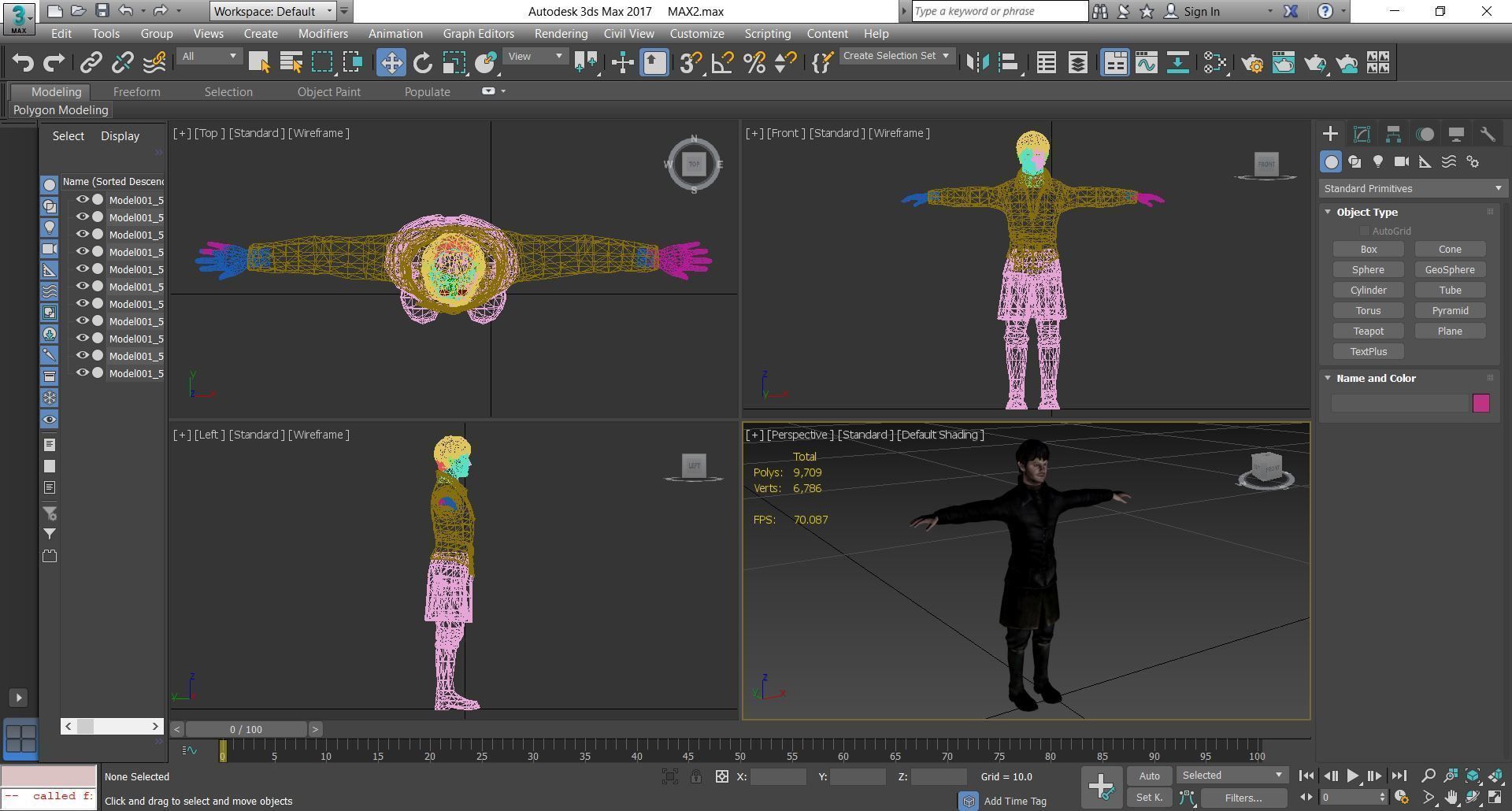Open the magenta object color swatch

point(1481,403)
